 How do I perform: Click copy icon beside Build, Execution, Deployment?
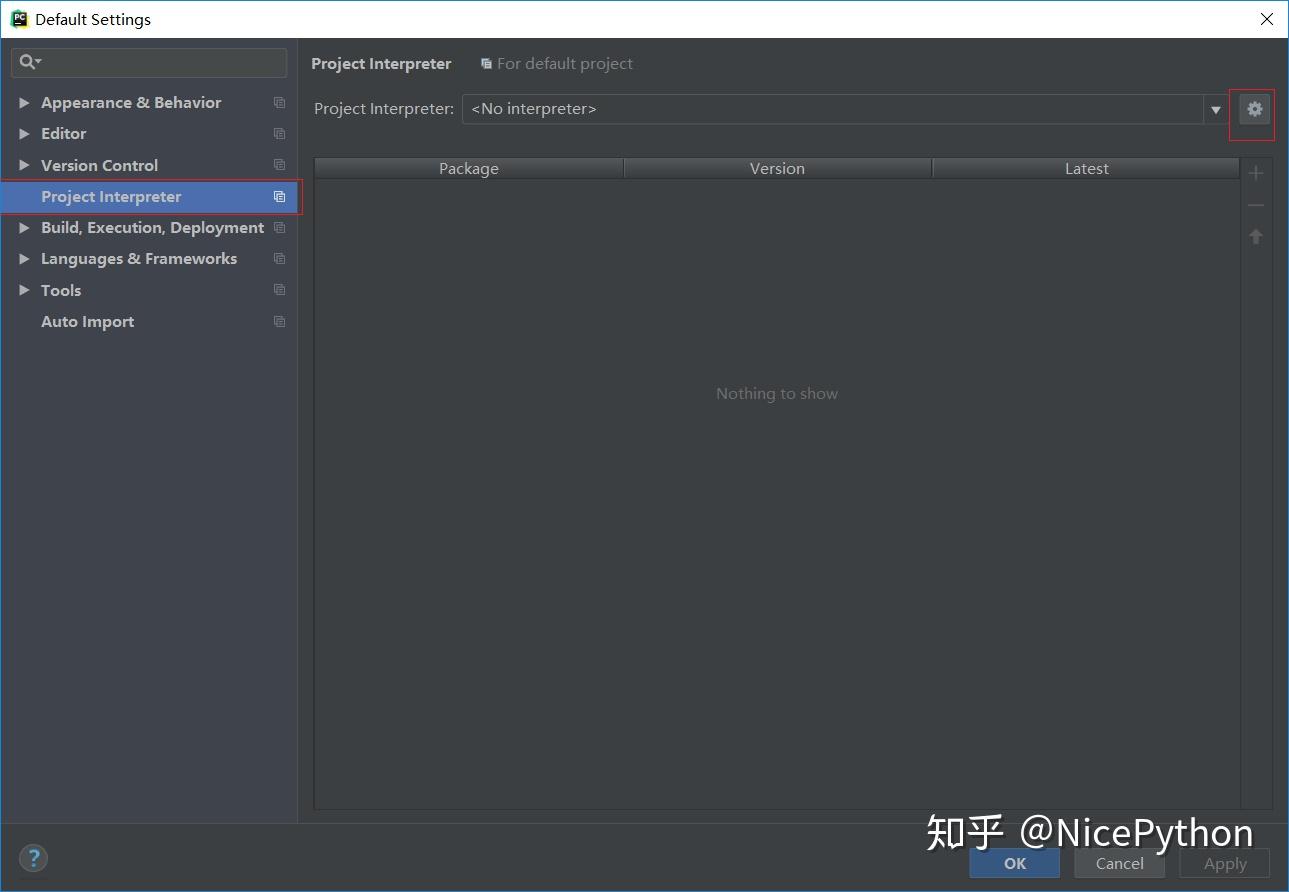coord(279,228)
